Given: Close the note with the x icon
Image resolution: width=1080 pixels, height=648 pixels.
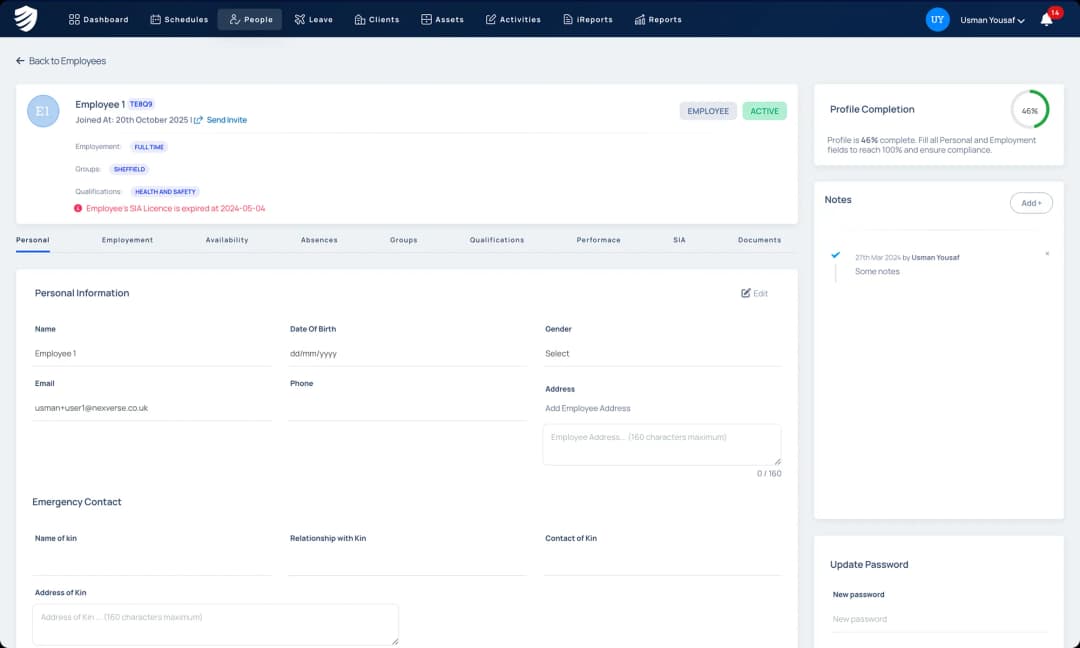Looking at the screenshot, I should pyautogui.click(x=1047, y=254).
